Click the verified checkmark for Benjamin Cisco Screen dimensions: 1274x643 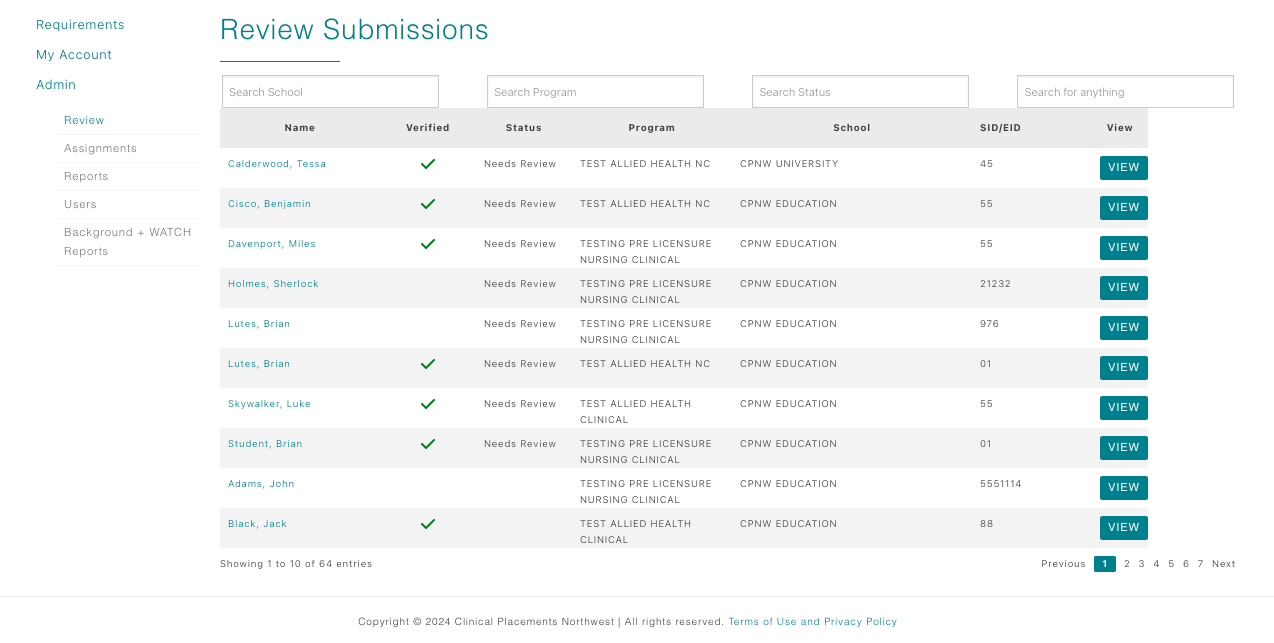click(x=428, y=204)
